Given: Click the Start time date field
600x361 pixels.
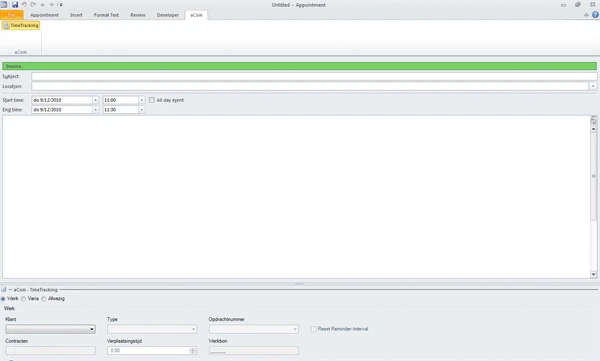Looking at the screenshot, I should pos(62,100).
